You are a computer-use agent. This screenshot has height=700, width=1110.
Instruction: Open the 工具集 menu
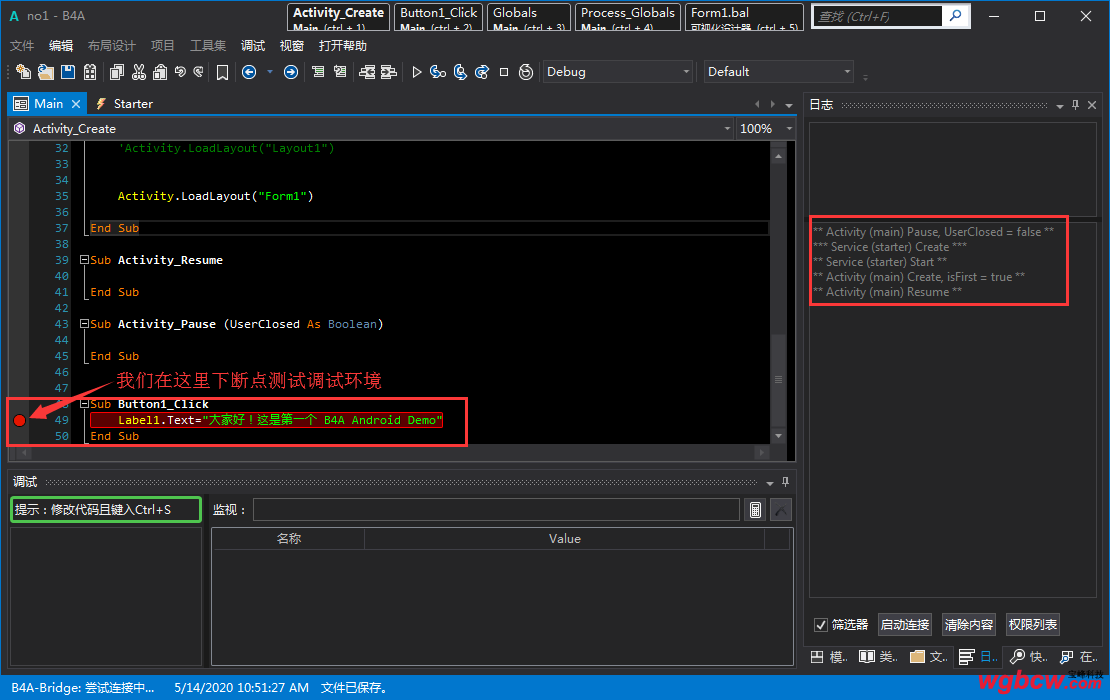pos(207,46)
